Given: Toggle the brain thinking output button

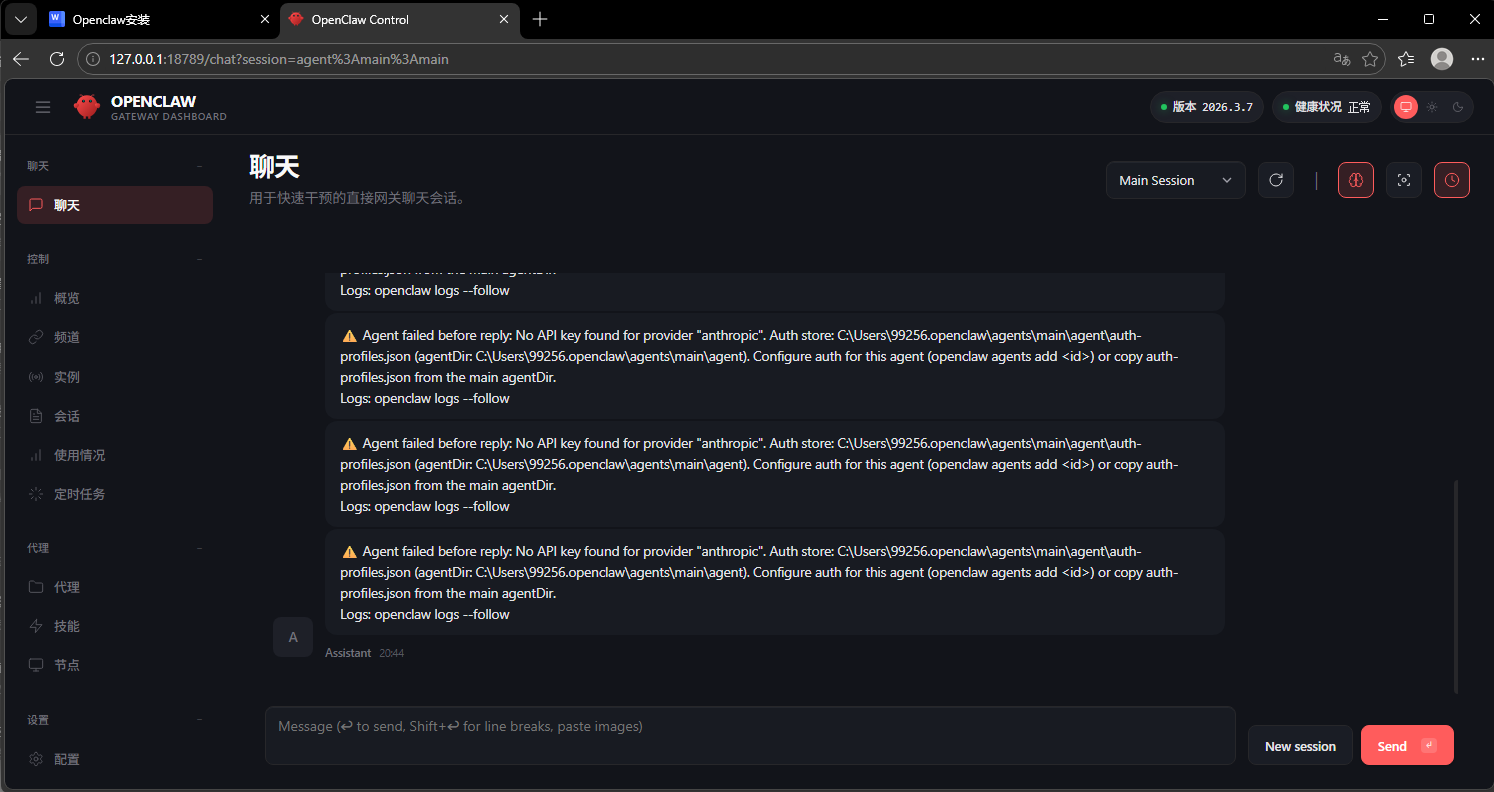Looking at the screenshot, I should click(x=1356, y=180).
